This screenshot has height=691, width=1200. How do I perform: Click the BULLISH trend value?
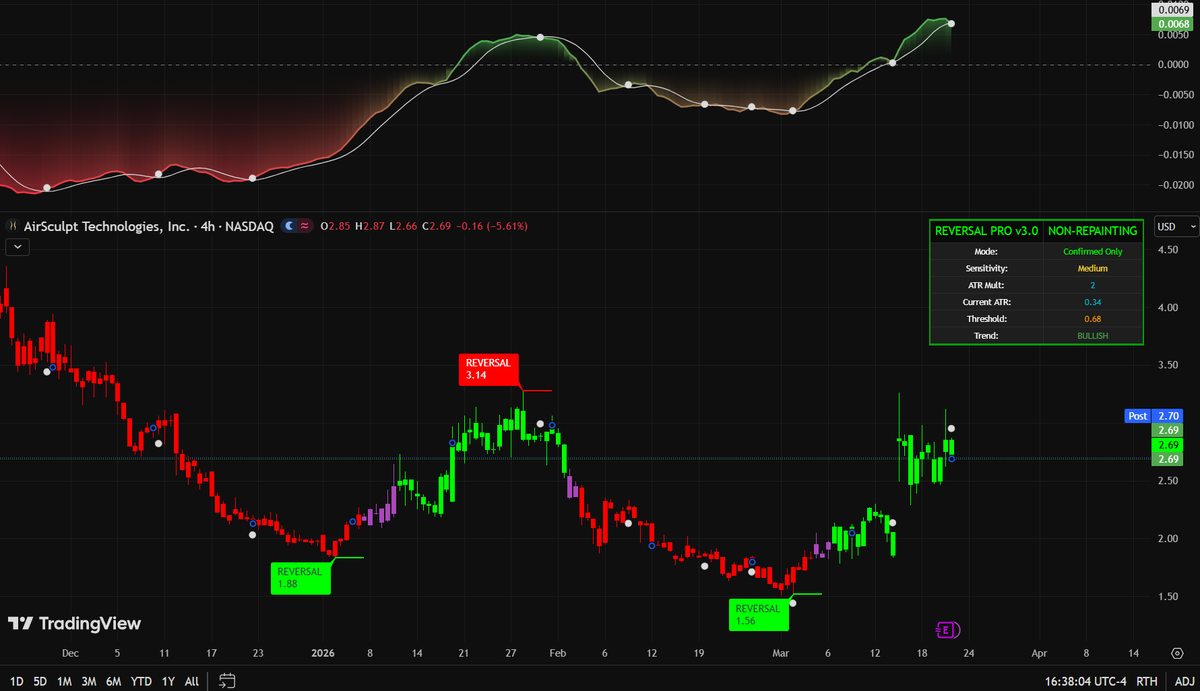coord(1092,336)
